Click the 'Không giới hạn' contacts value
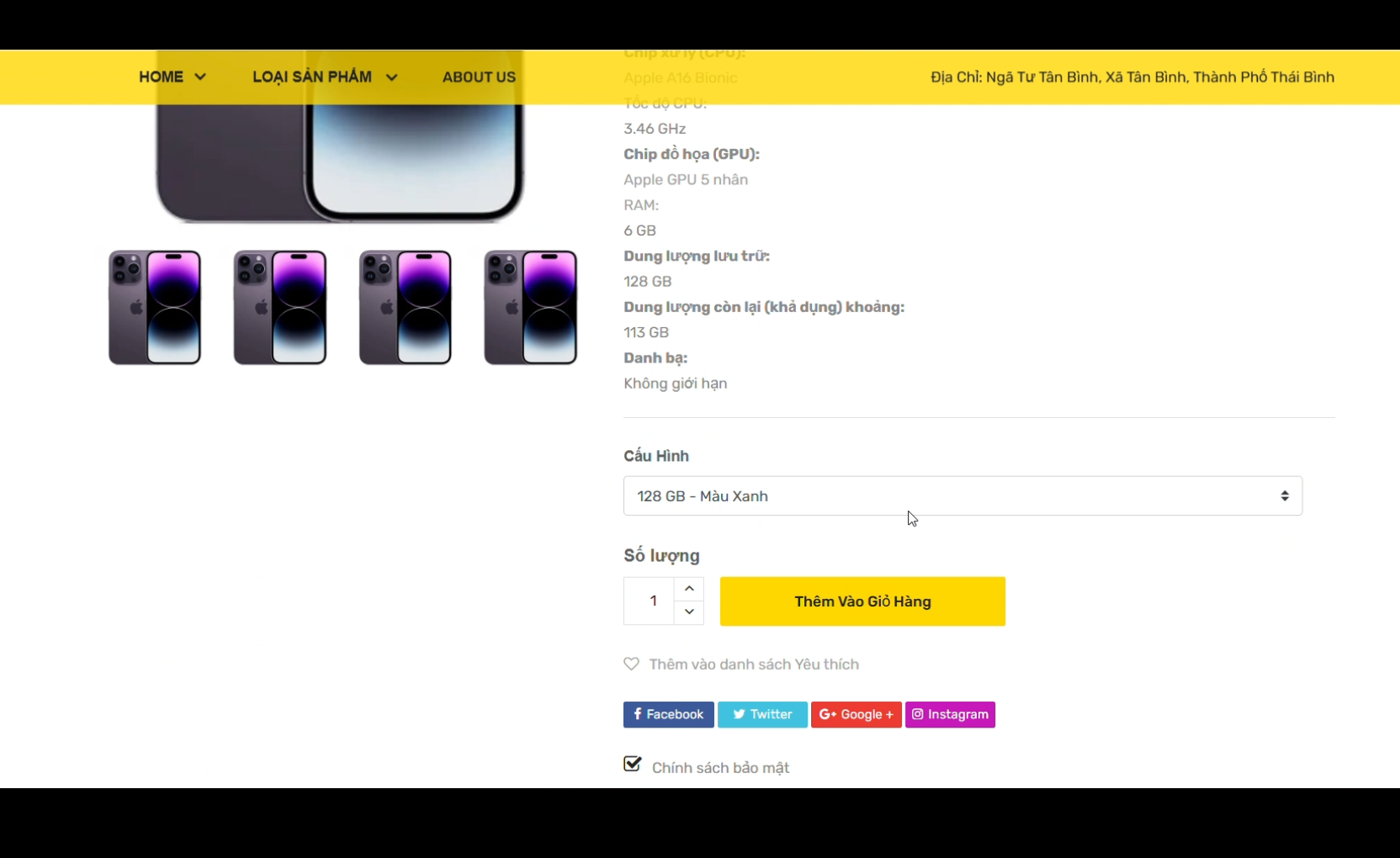The image size is (1400, 858). pos(676,384)
